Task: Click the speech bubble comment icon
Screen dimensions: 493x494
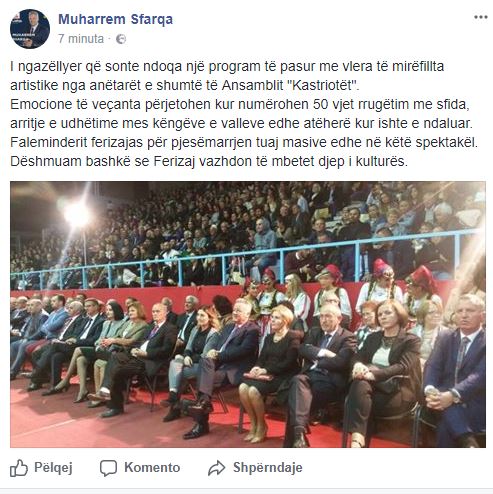Action: 108,468
